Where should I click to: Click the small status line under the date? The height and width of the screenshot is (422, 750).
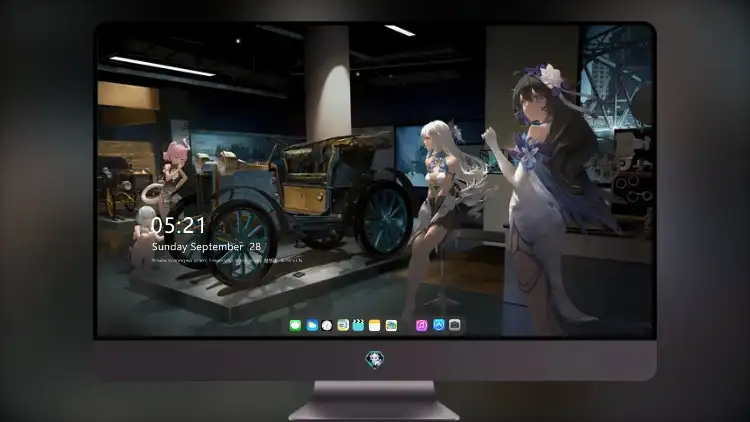[x=227, y=260]
